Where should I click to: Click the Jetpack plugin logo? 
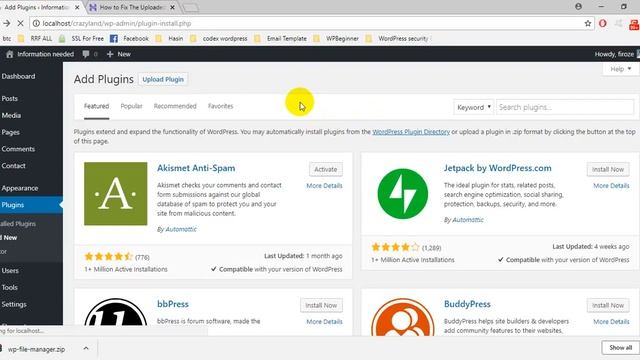click(403, 193)
